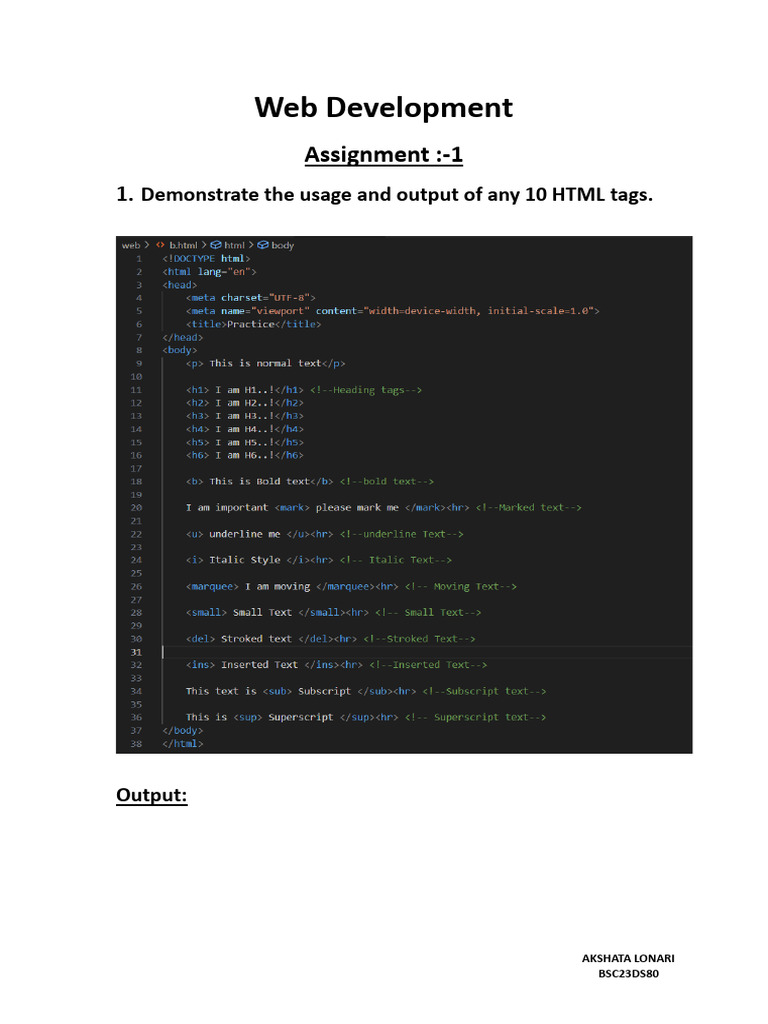Screen dimensions: 768x1024
Task: Click the 'underline me' code line
Action: pos(260,534)
